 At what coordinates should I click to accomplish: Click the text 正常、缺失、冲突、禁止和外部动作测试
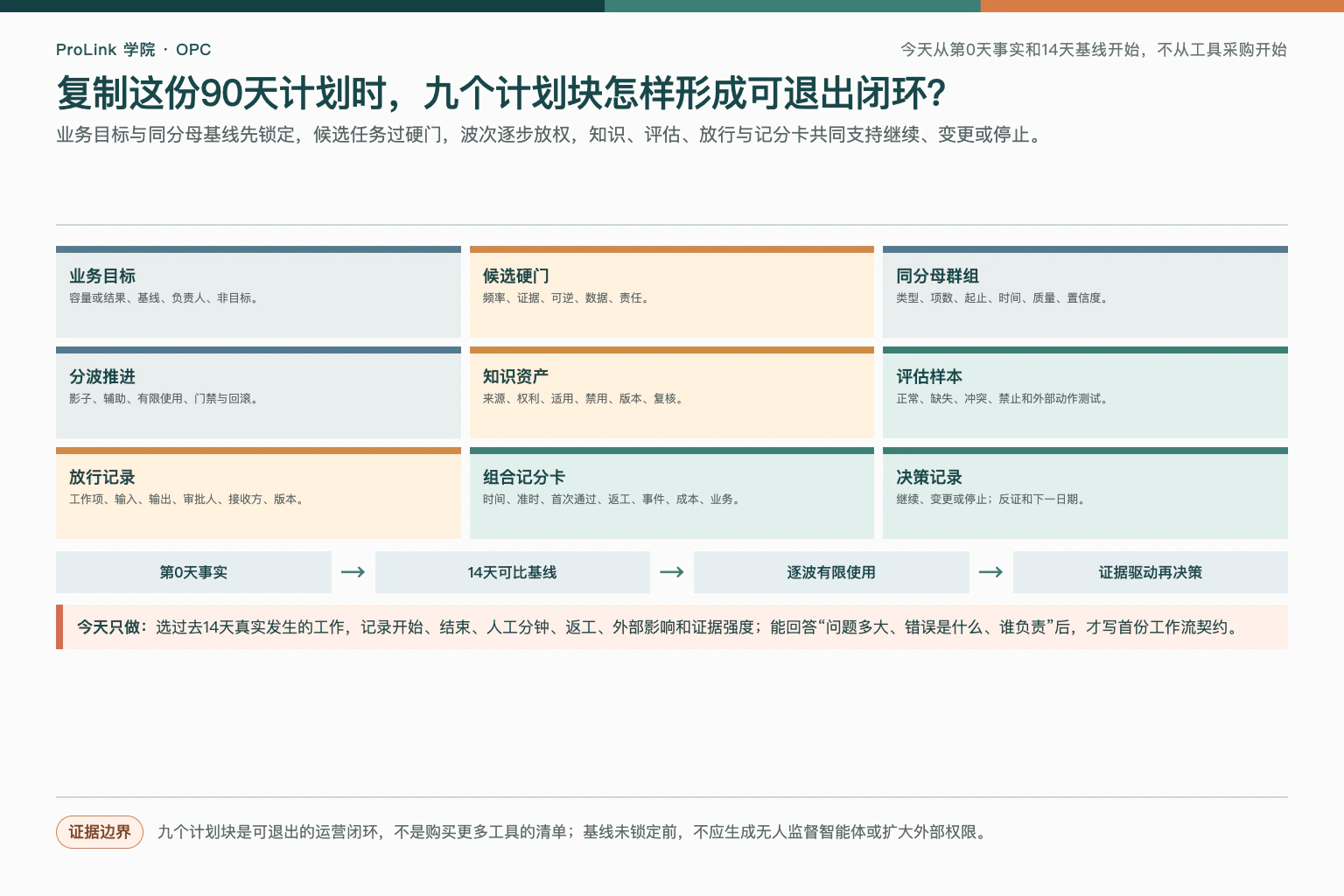pyautogui.click(x=1003, y=399)
